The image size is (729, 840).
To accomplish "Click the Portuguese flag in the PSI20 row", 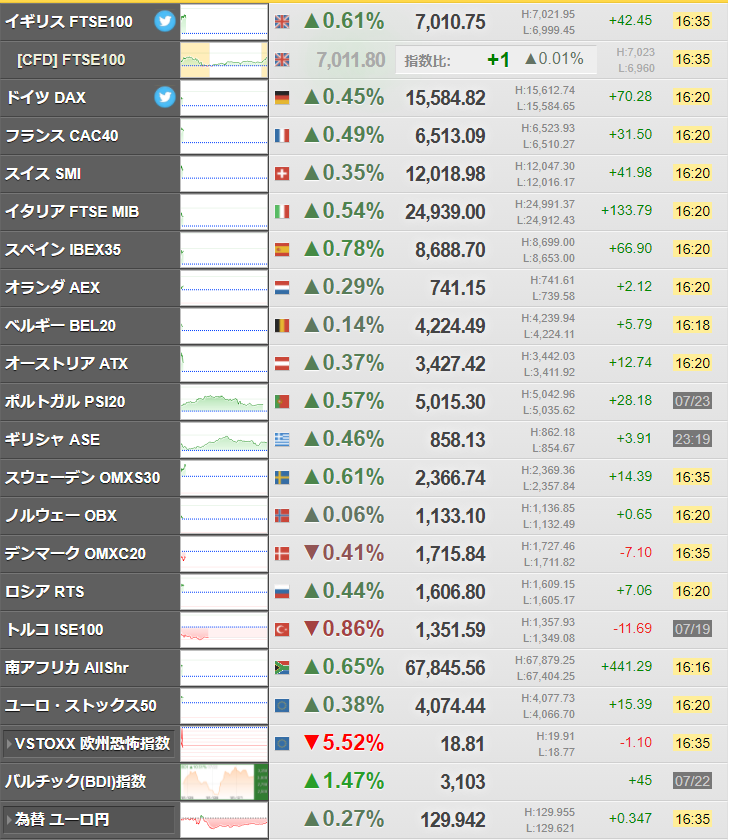I will (282, 402).
